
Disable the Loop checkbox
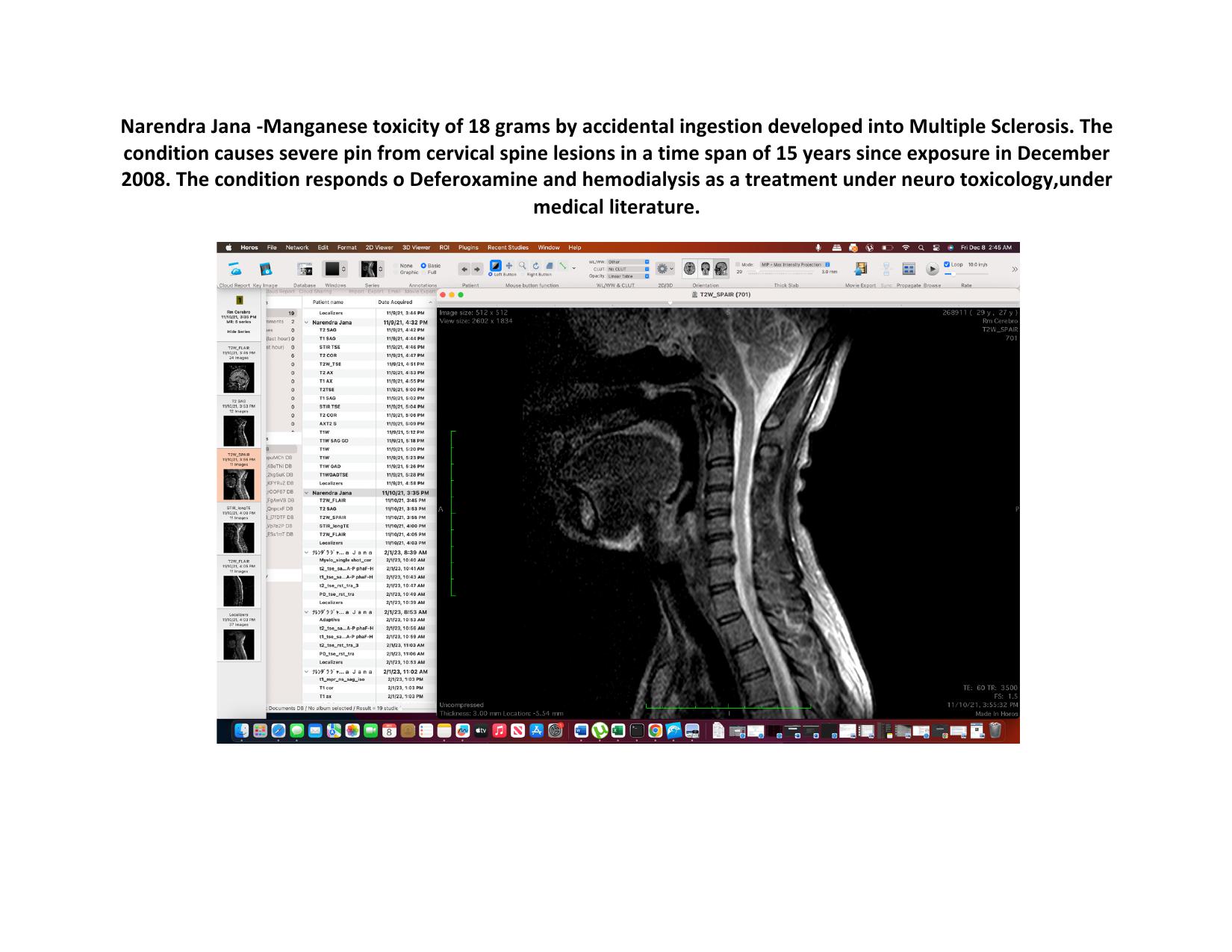(x=947, y=264)
